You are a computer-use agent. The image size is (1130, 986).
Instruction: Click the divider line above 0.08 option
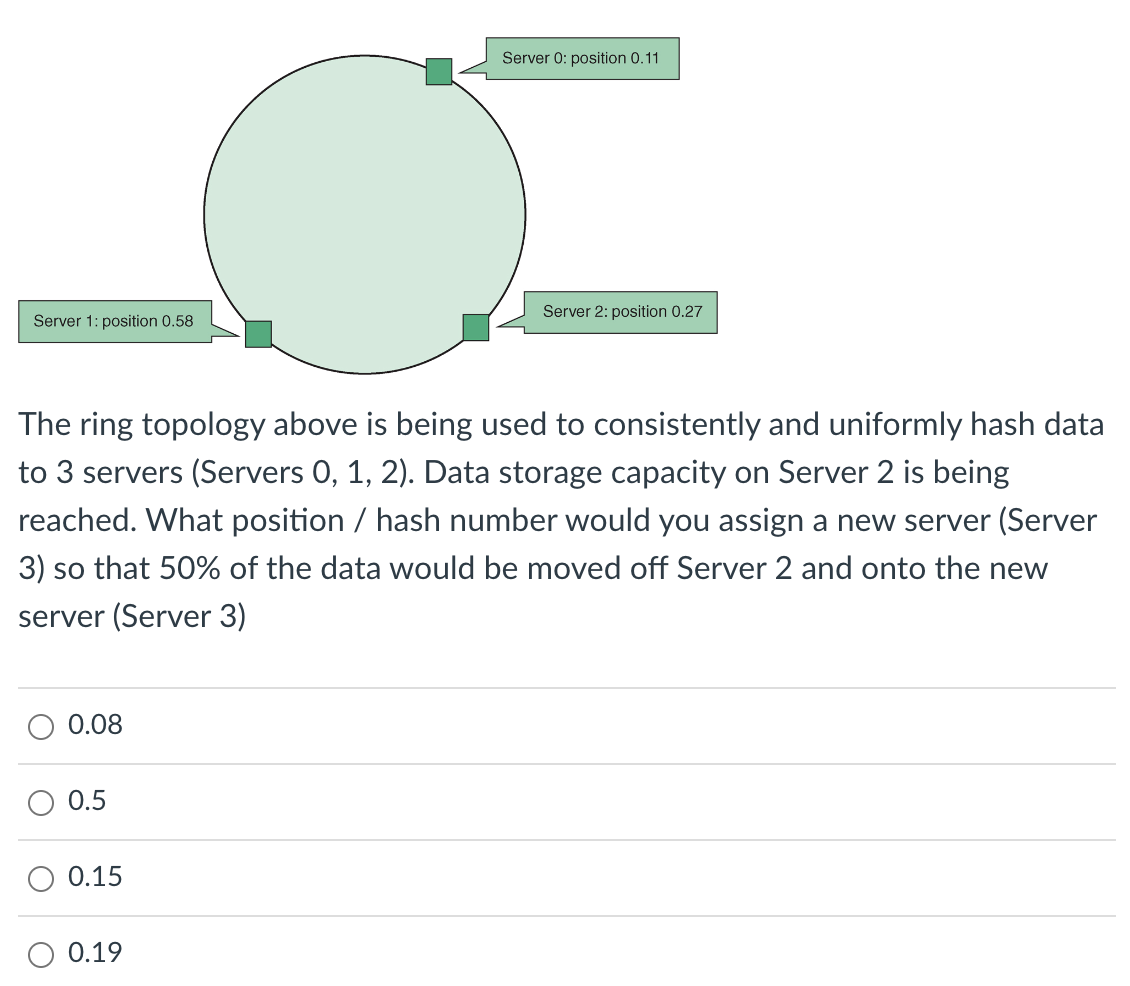[565, 686]
